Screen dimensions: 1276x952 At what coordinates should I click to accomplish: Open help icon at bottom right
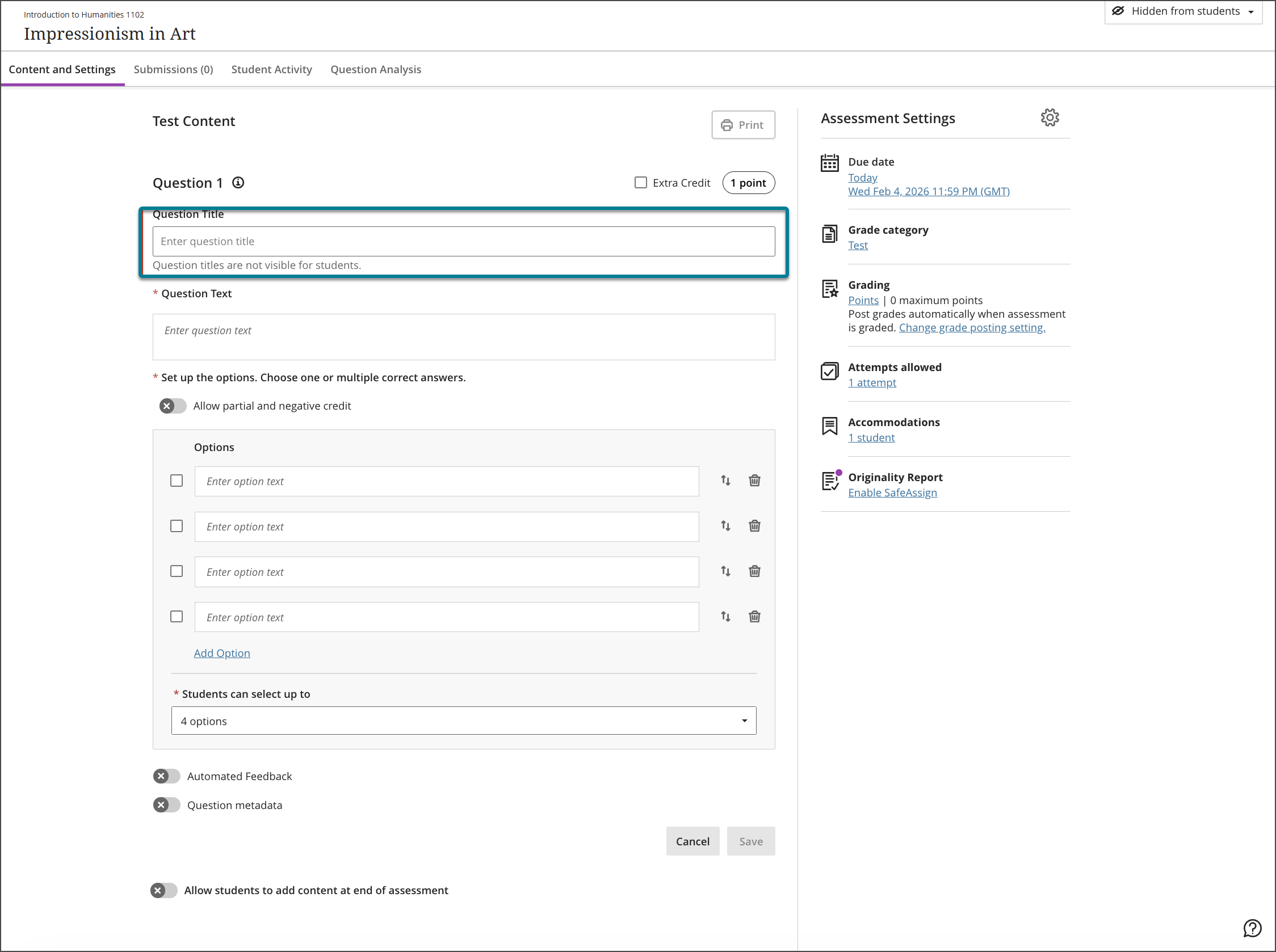tap(1252, 928)
